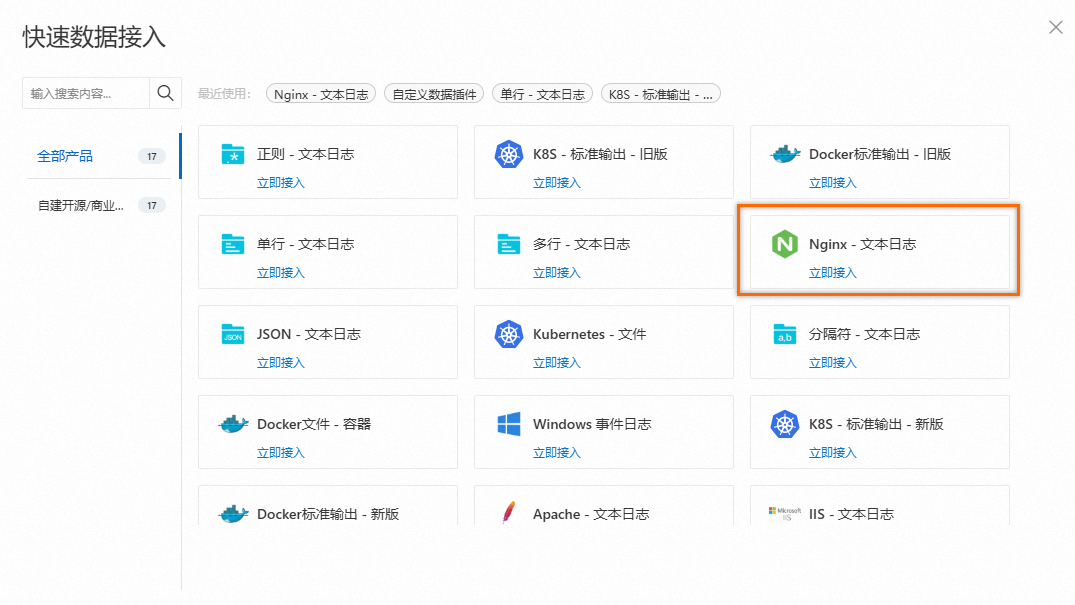Screen dimensions: 1075x605
Task: Click the 分隔符 a,b folder icon
Action: point(785,334)
